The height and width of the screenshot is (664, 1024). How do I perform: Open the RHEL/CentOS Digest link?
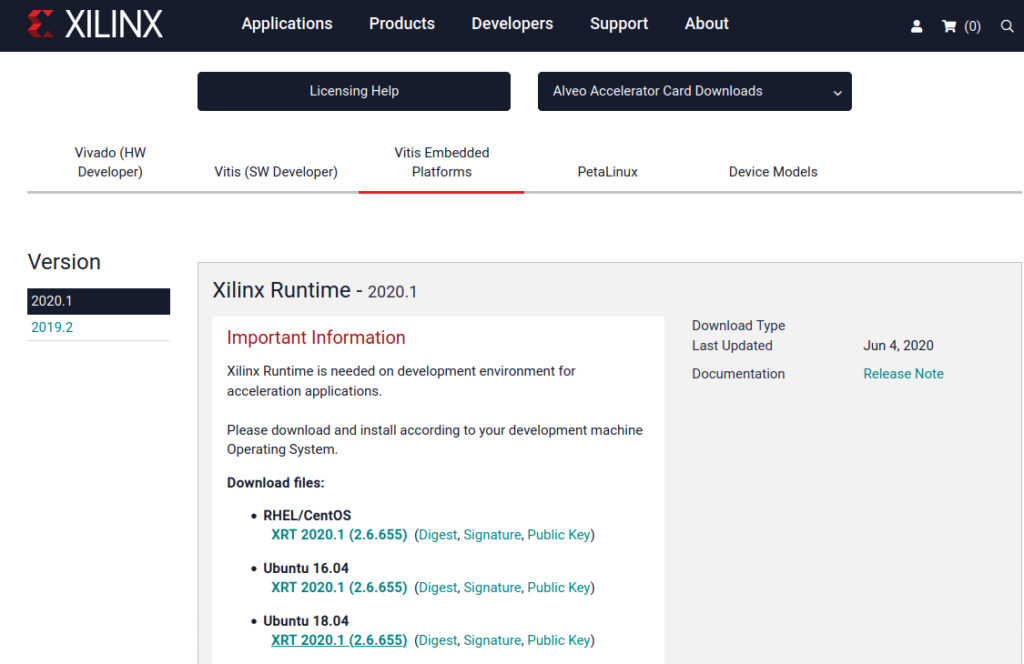point(438,535)
